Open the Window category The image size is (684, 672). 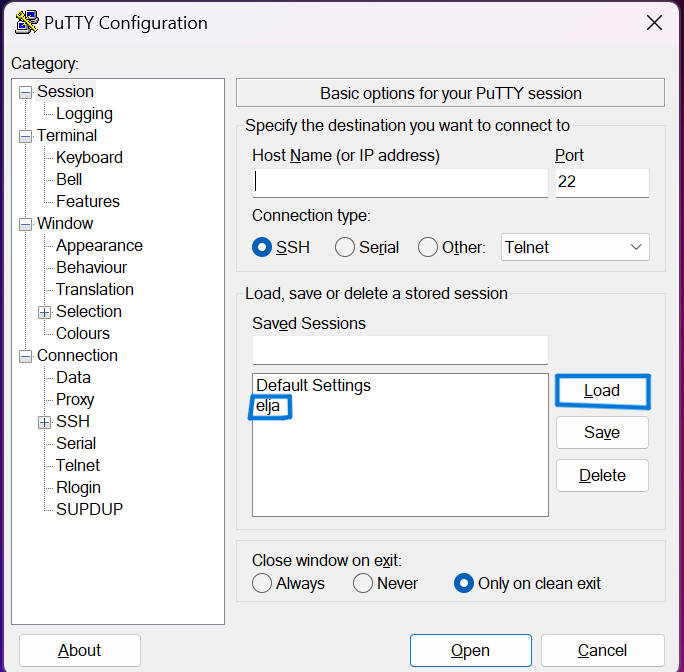point(65,223)
